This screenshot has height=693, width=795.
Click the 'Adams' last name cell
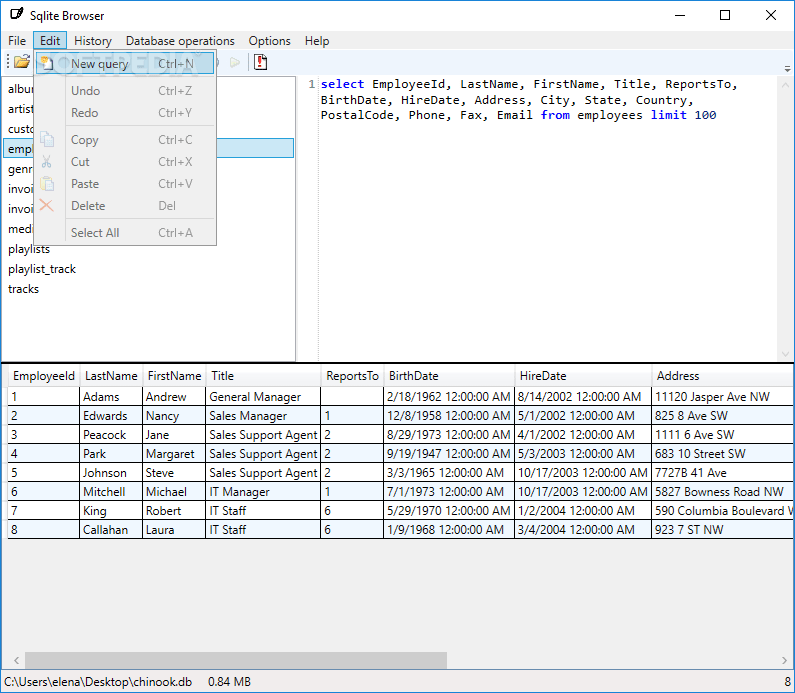tap(111, 396)
